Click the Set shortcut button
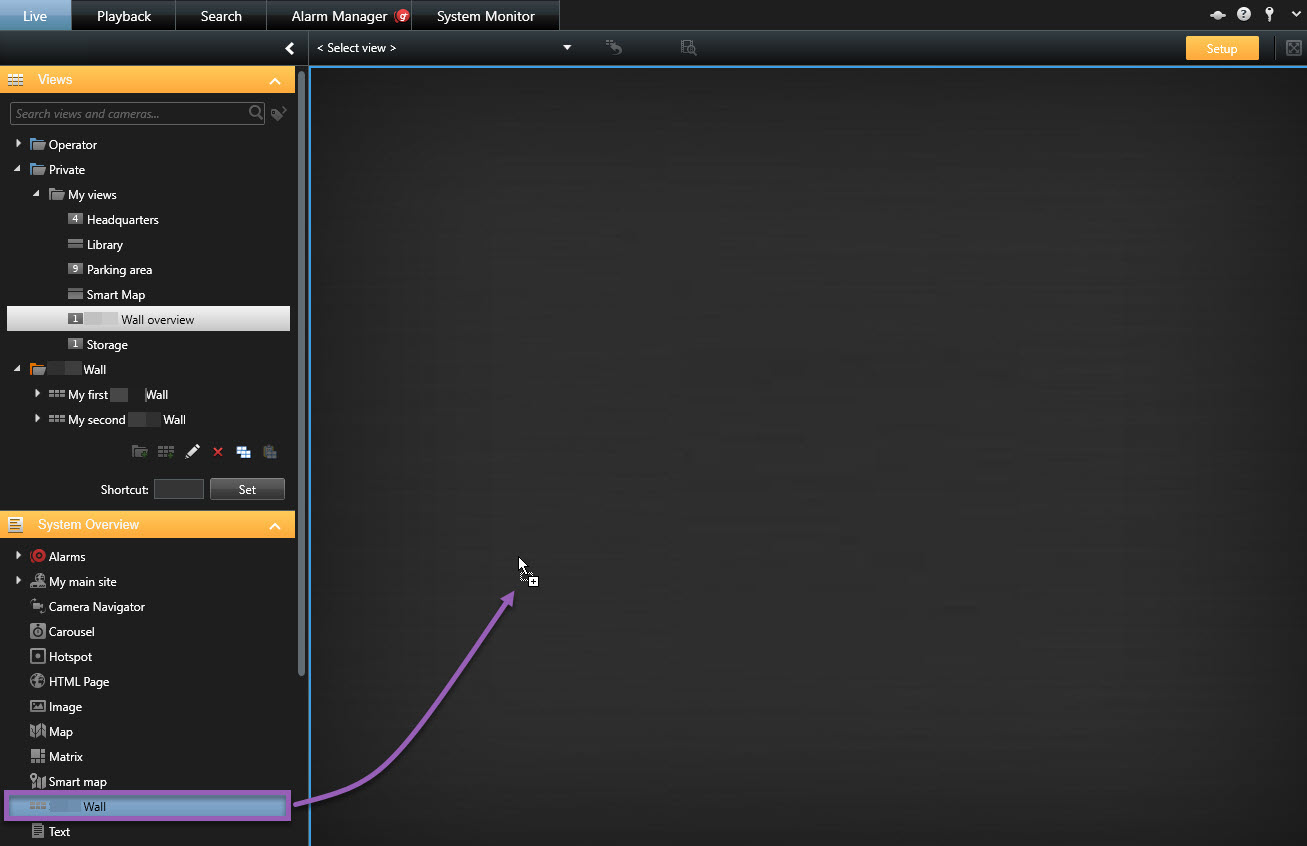Screen dimensions: 1307x846 247,489
